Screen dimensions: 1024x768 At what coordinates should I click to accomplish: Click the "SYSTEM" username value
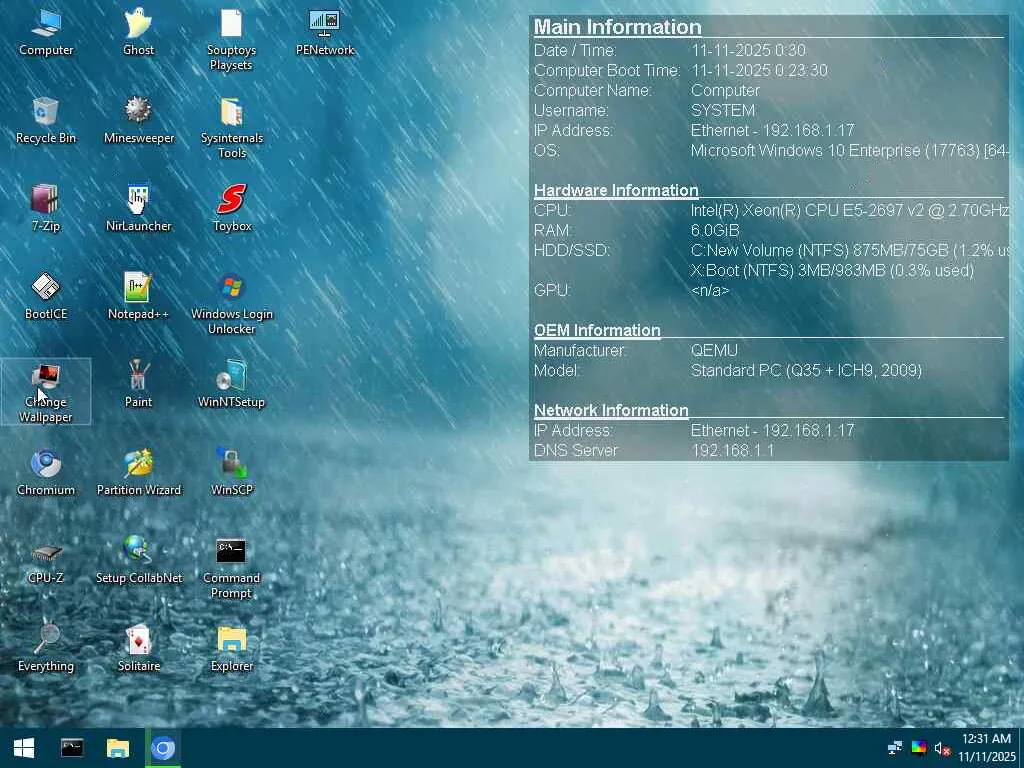[x=723, y=110]
